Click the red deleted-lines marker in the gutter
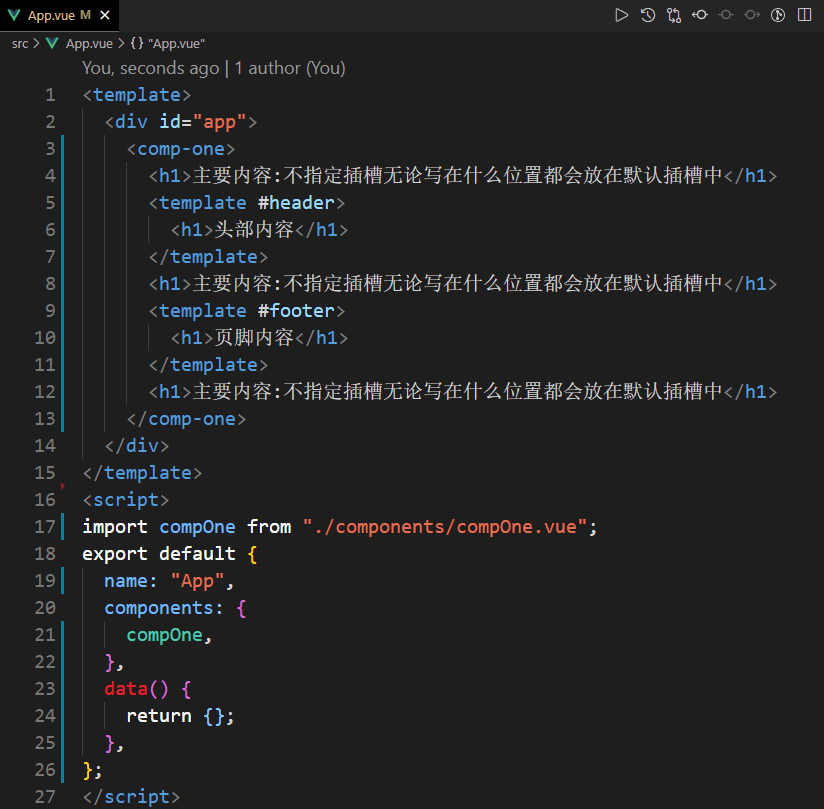 (63, 486)
